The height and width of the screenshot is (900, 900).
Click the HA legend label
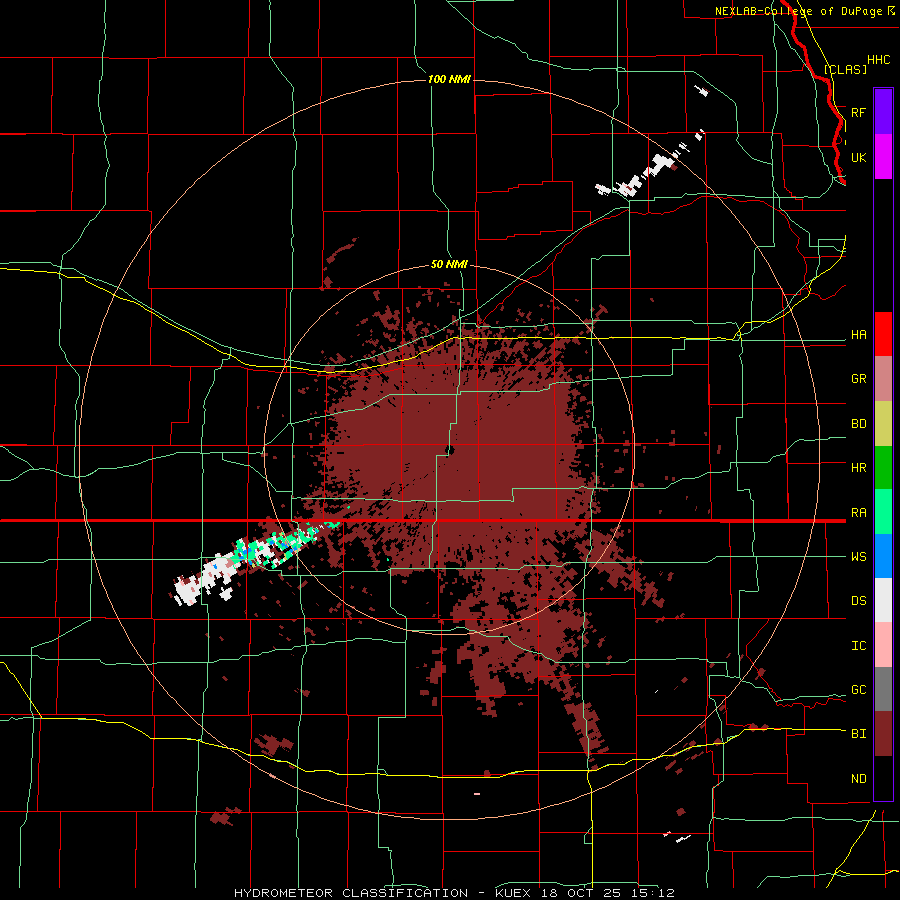tap(858, 335)
